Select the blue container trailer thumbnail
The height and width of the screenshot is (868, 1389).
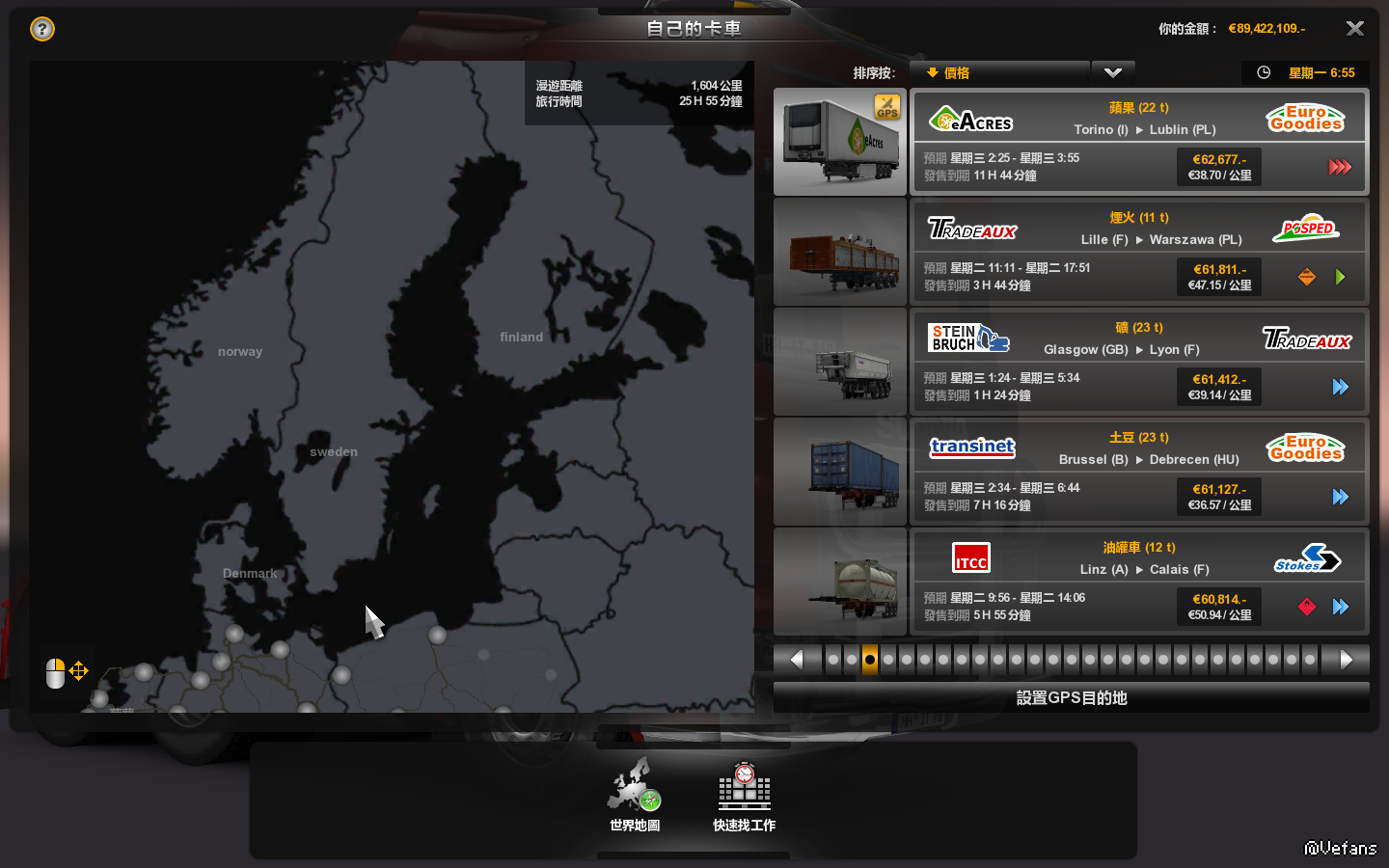[x=840, y=472]
